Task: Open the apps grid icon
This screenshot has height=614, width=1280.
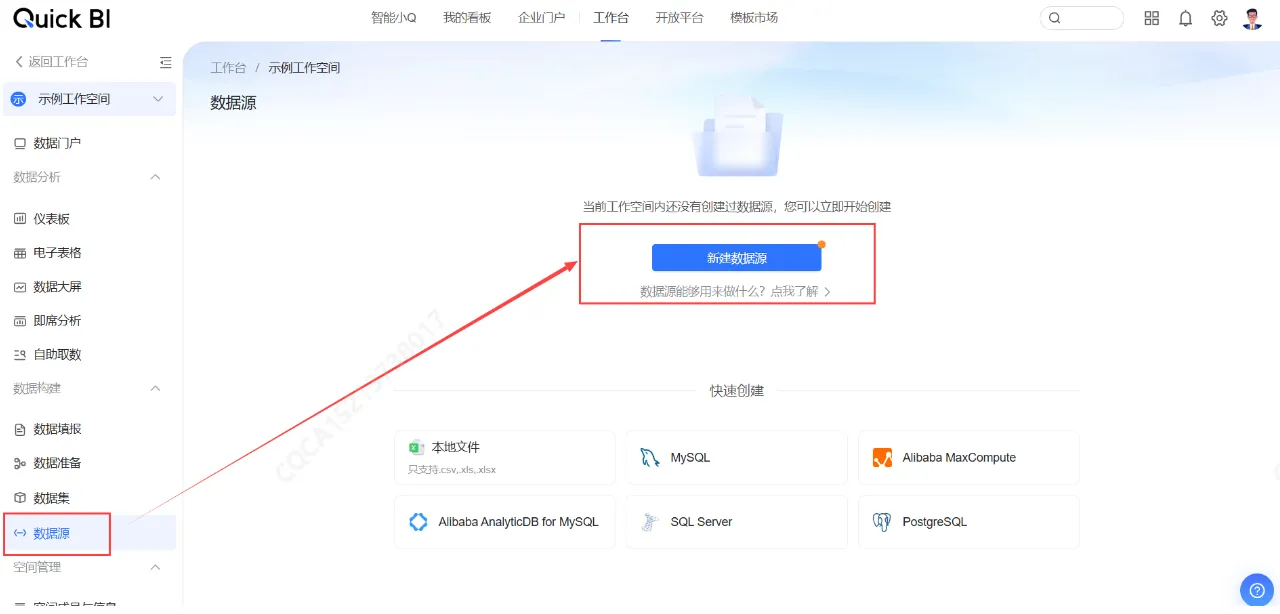Action: [x=1152, y=18]
